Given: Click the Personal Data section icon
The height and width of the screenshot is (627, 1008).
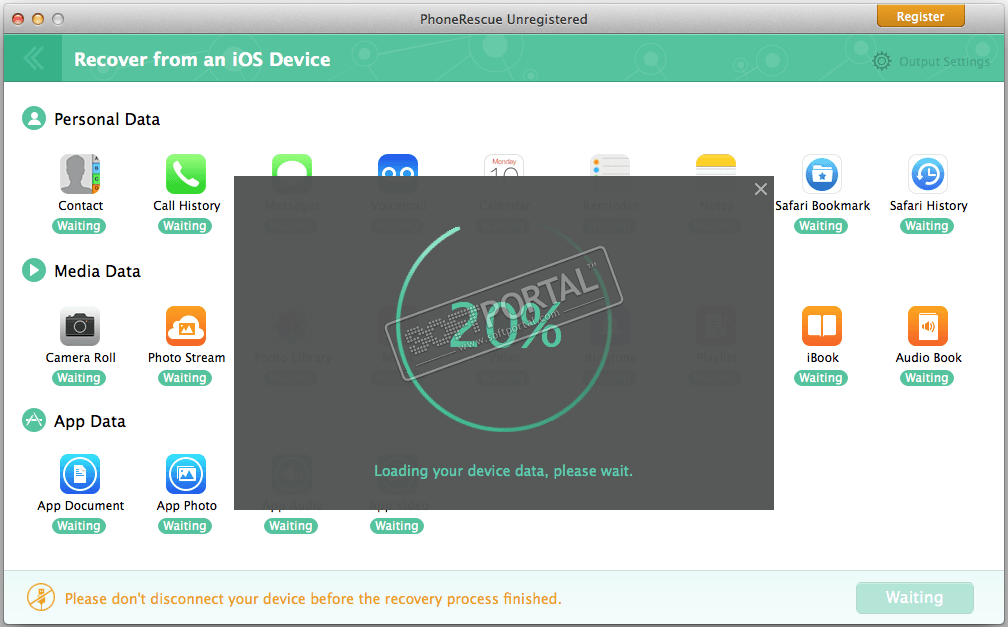Looking at the screenshot, I should tap(34, 118).
